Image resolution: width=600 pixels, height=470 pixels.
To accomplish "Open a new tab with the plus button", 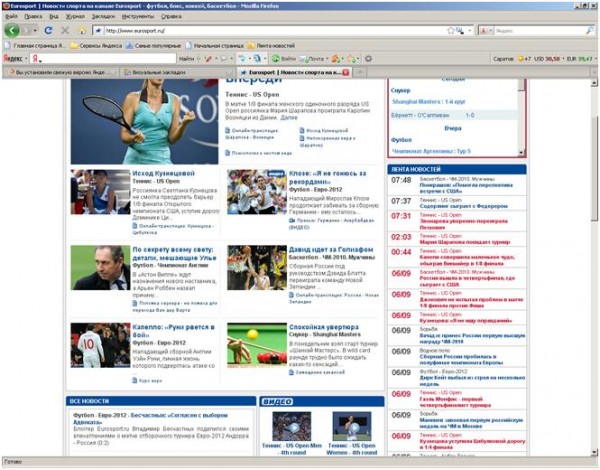I will pyautogui.click(x=360, y=72).
